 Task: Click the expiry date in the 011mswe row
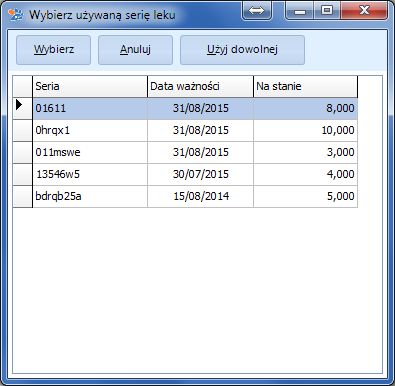[x=200, y=152]
